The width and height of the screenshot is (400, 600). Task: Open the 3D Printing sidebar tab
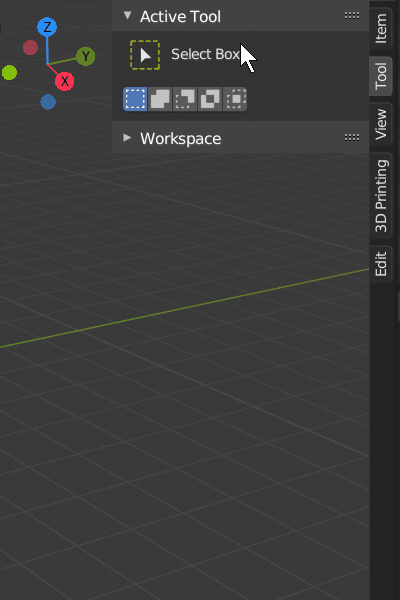point(381,196)
